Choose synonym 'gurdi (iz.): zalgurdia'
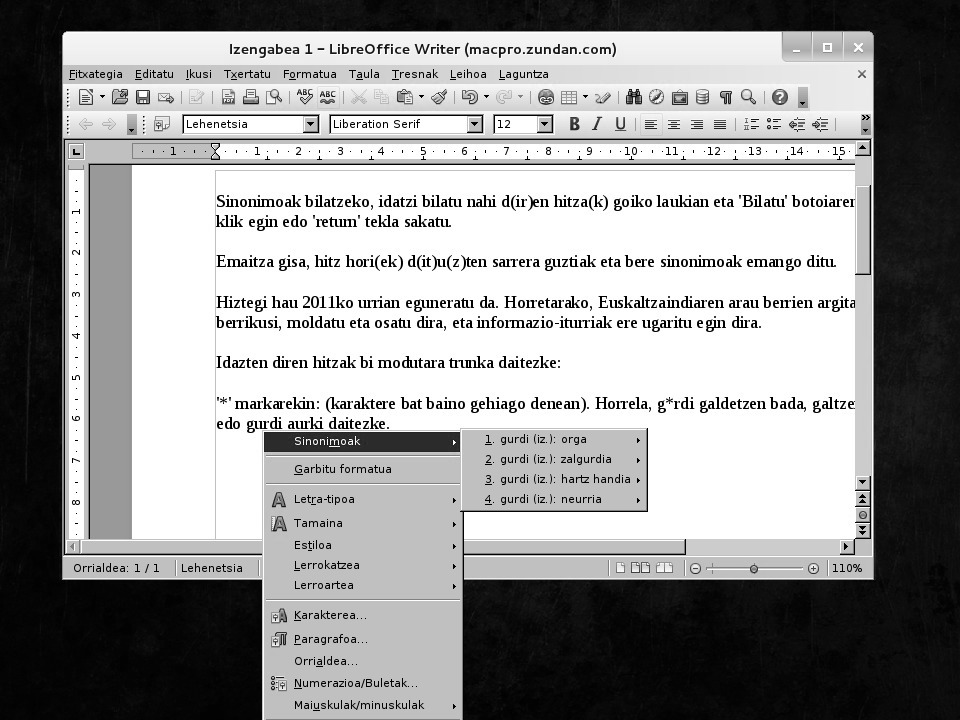The image size is (960, 720). pos(555,459)
